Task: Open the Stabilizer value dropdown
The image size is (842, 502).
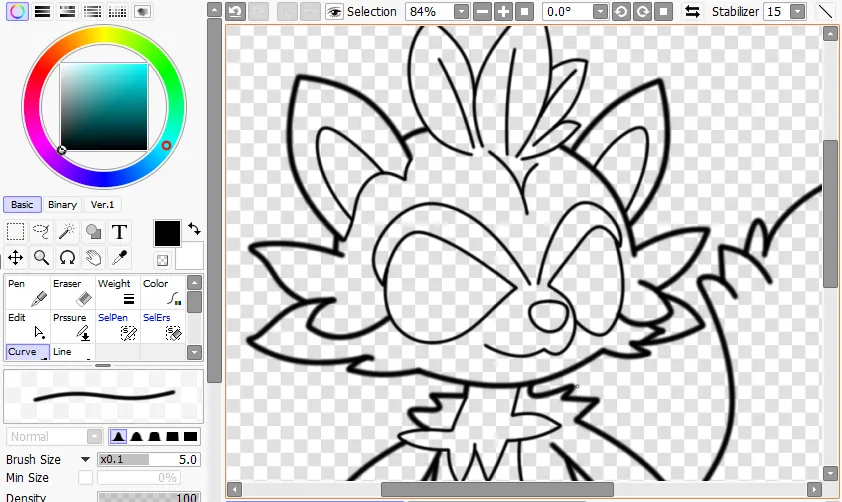Action: (798, 11)
